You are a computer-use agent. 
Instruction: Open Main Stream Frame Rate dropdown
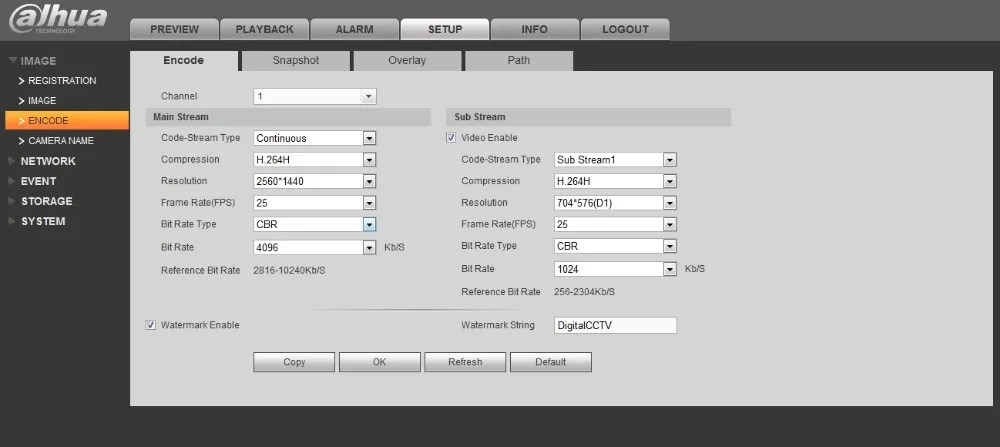tap(315, 203)
